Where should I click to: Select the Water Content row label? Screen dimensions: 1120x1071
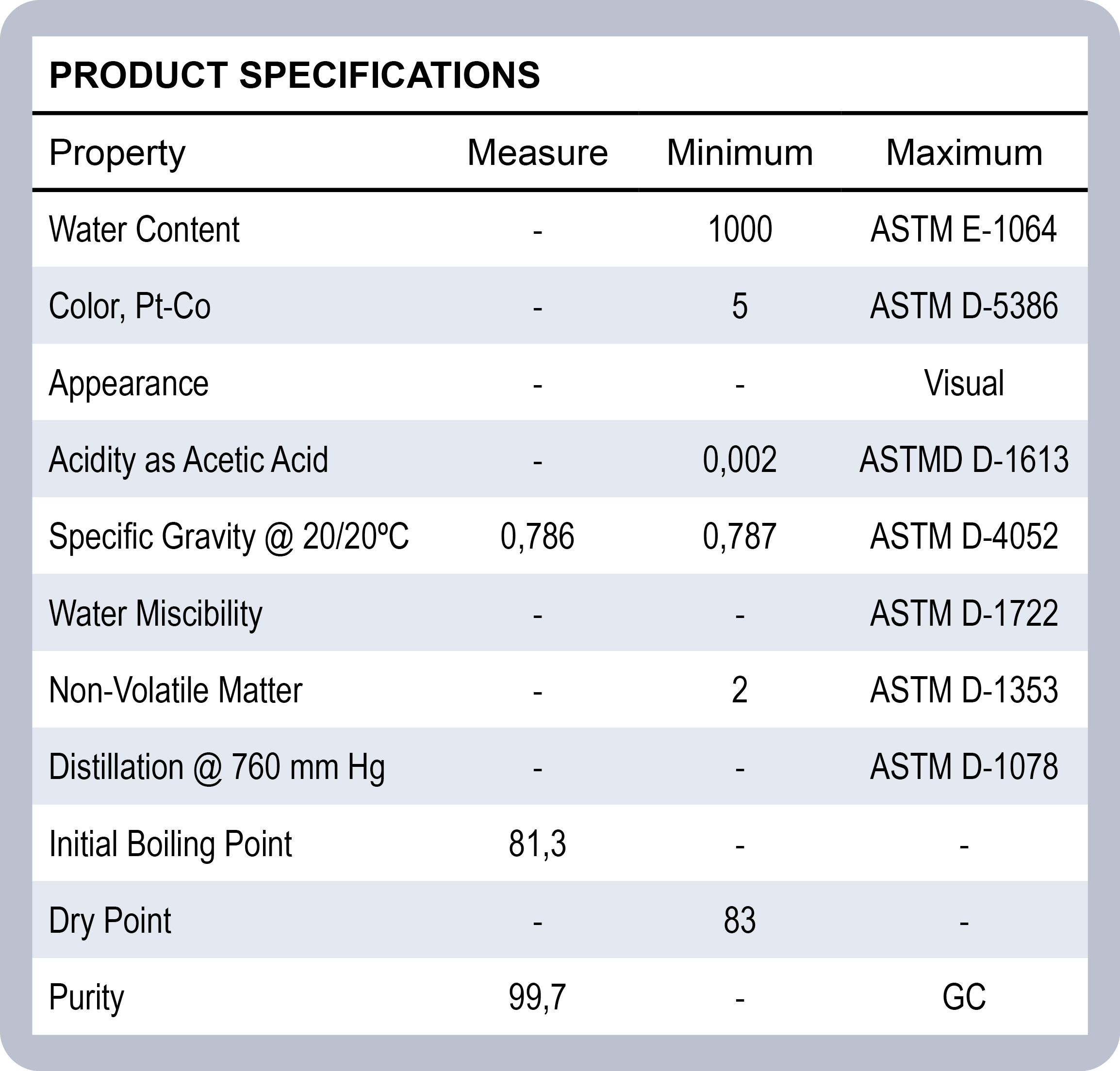[x=144, y=229]
